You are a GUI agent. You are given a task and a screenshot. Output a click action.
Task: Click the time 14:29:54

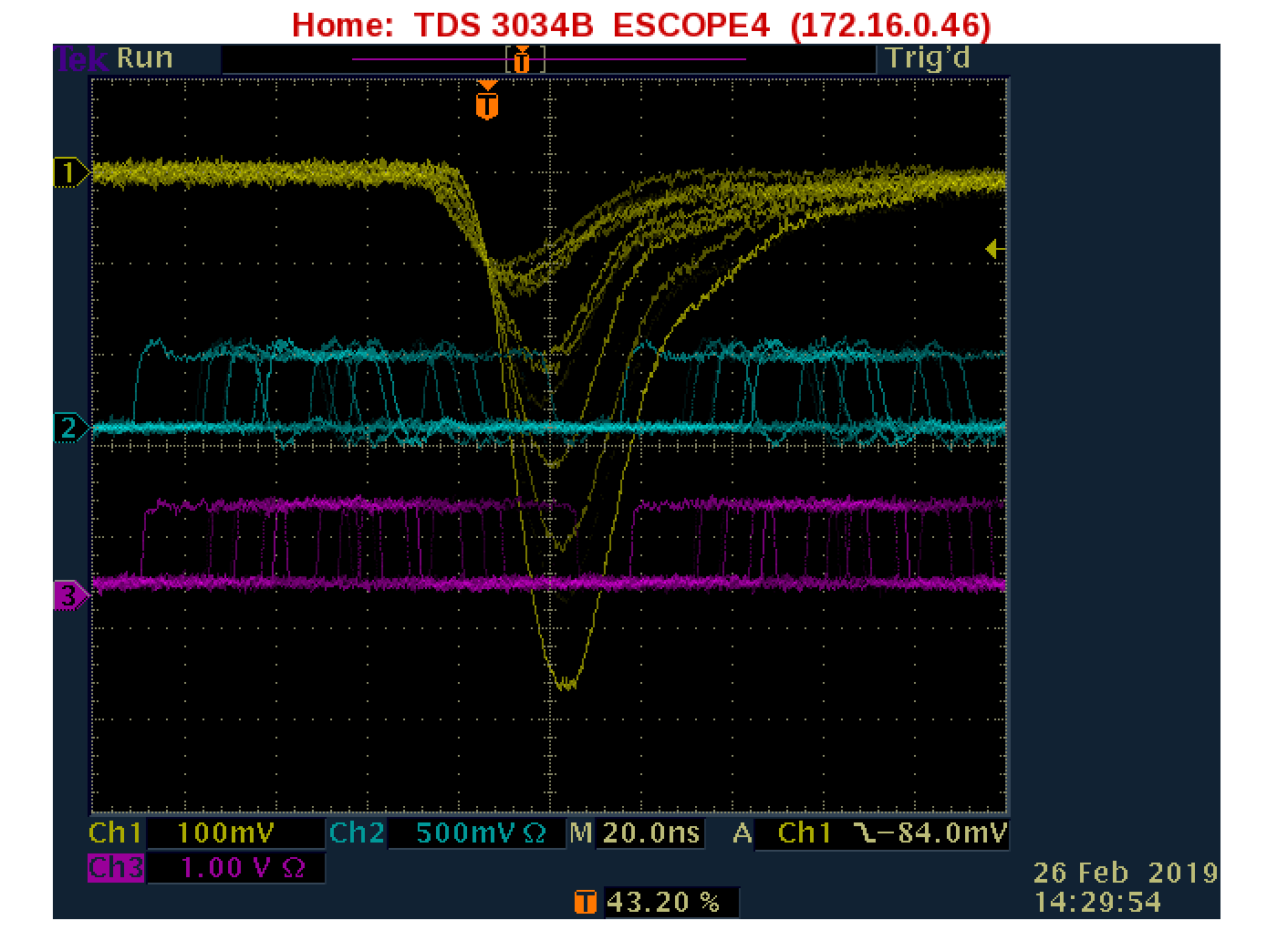(x=1097, y=903)
